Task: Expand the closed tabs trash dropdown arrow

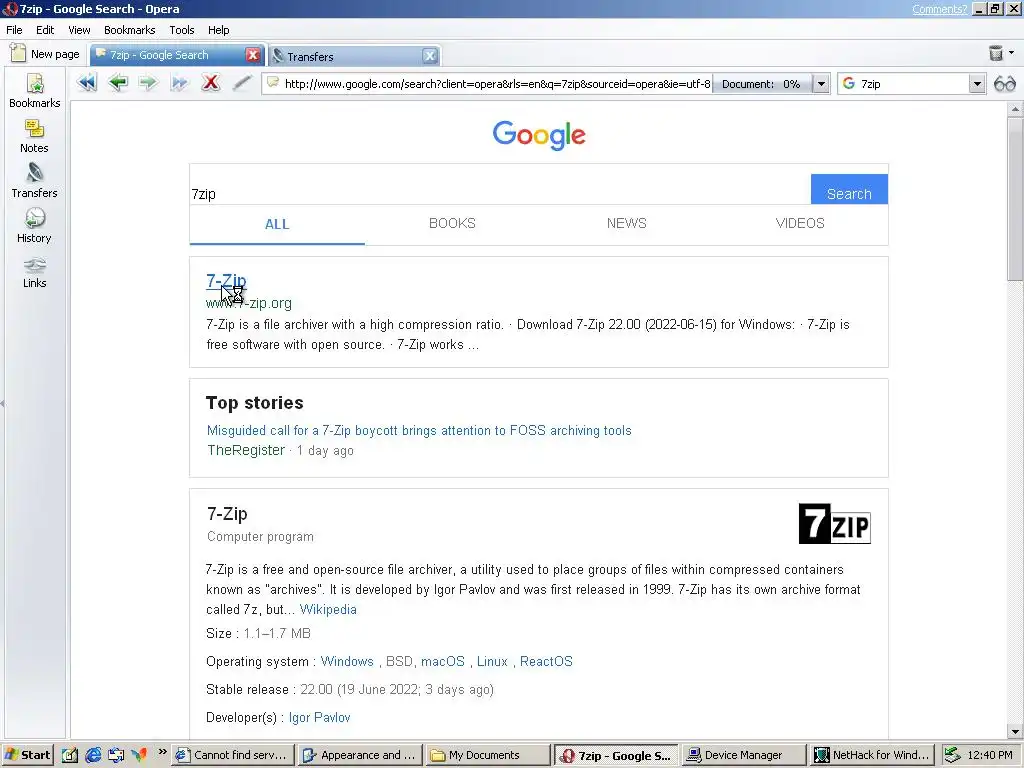Action: (x=1012, y=52)
